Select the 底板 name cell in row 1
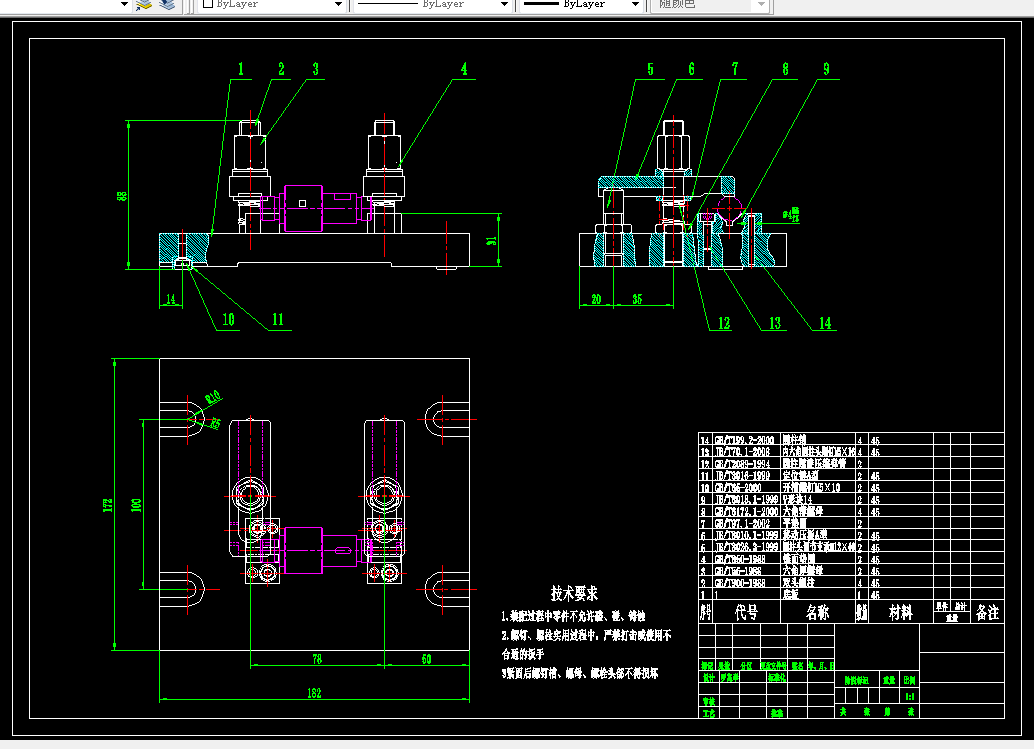1034x749 pixels. click(791, 595)
